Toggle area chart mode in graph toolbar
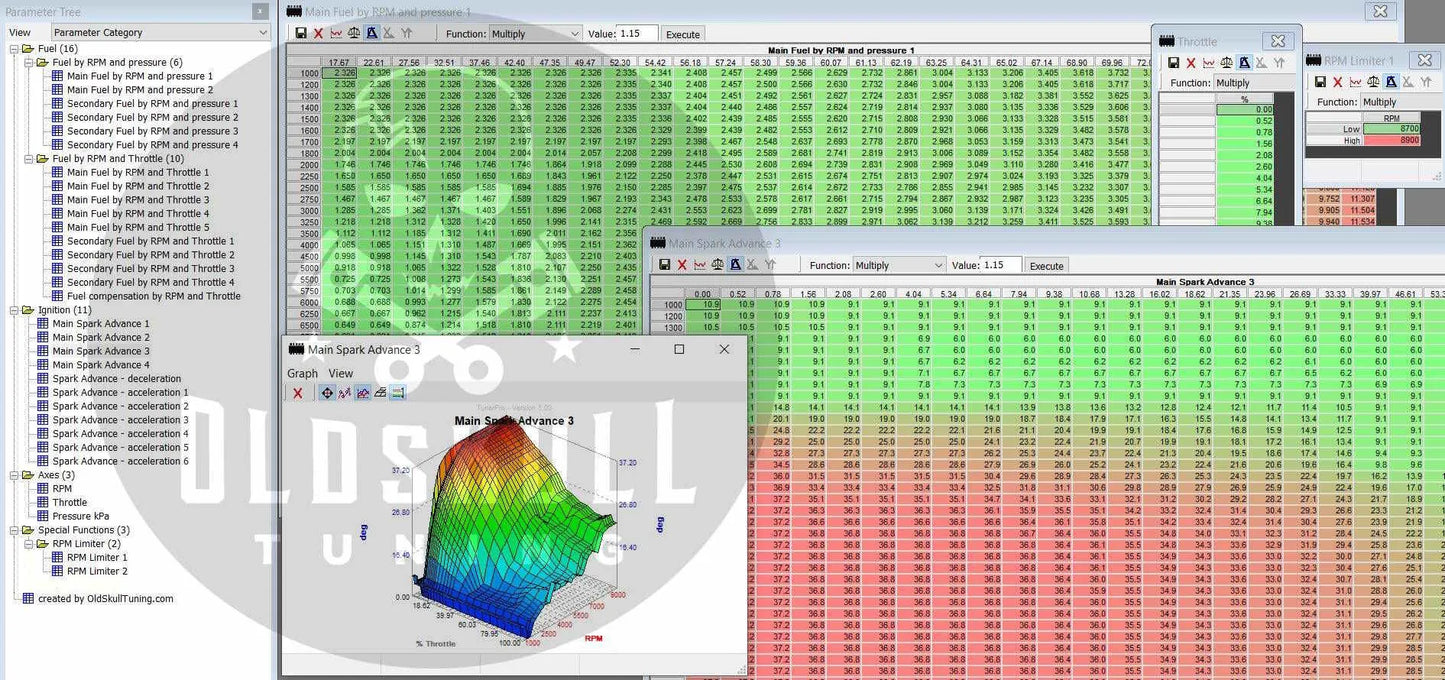 pos(362,393)
